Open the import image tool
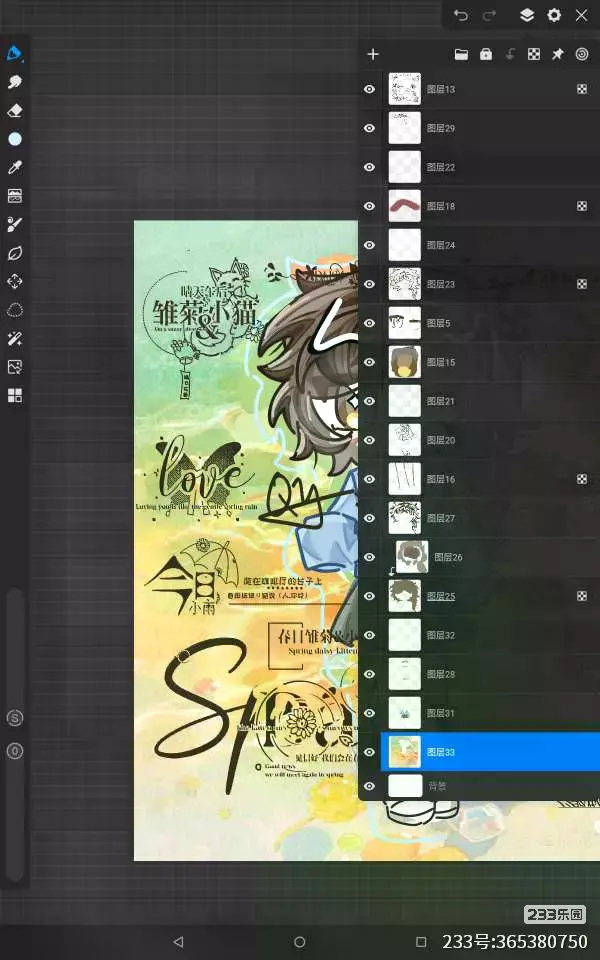 point(15,367)
